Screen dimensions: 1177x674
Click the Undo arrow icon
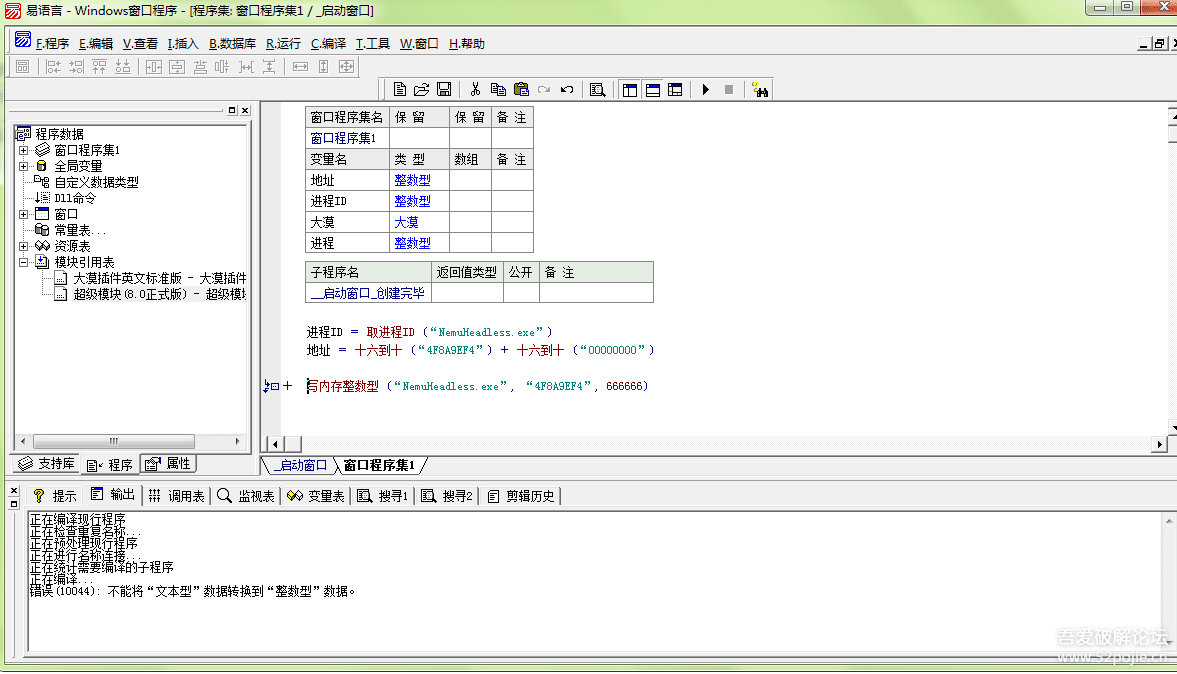(x=567, y=90)
